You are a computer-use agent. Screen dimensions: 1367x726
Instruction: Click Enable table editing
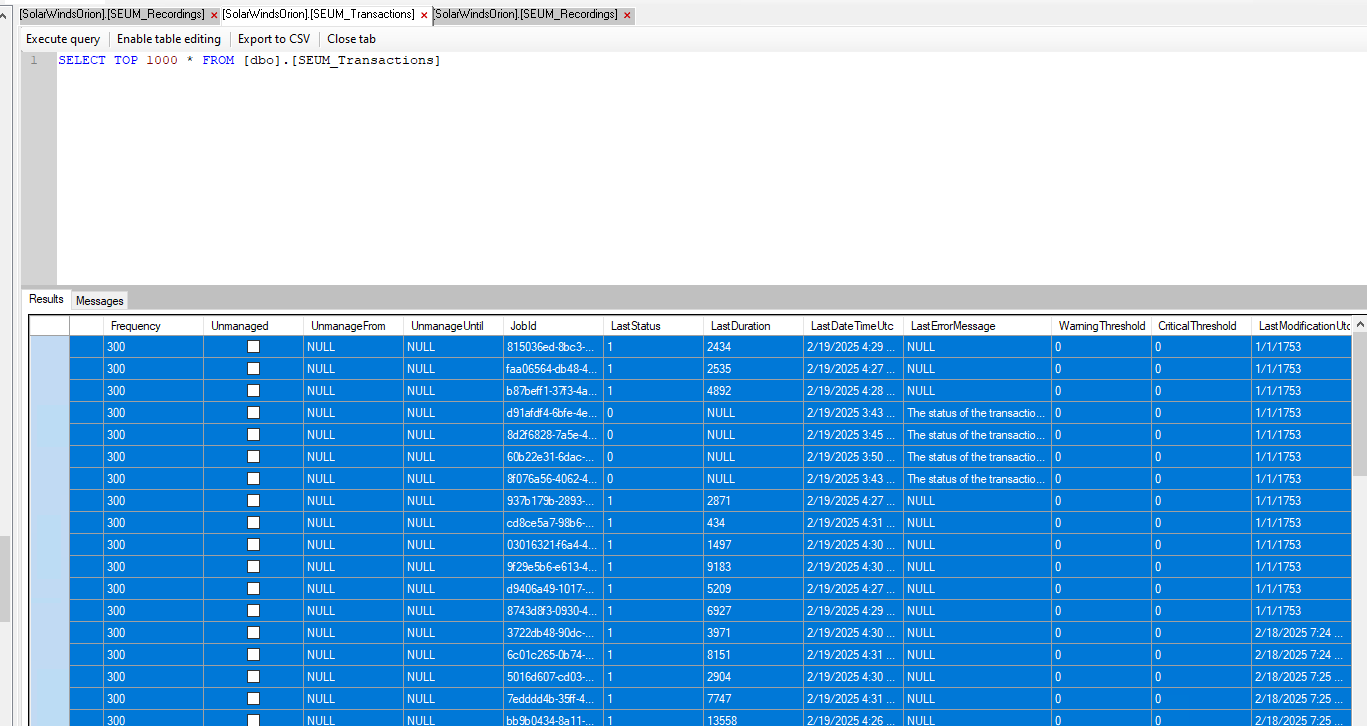(x=169, y=39)
